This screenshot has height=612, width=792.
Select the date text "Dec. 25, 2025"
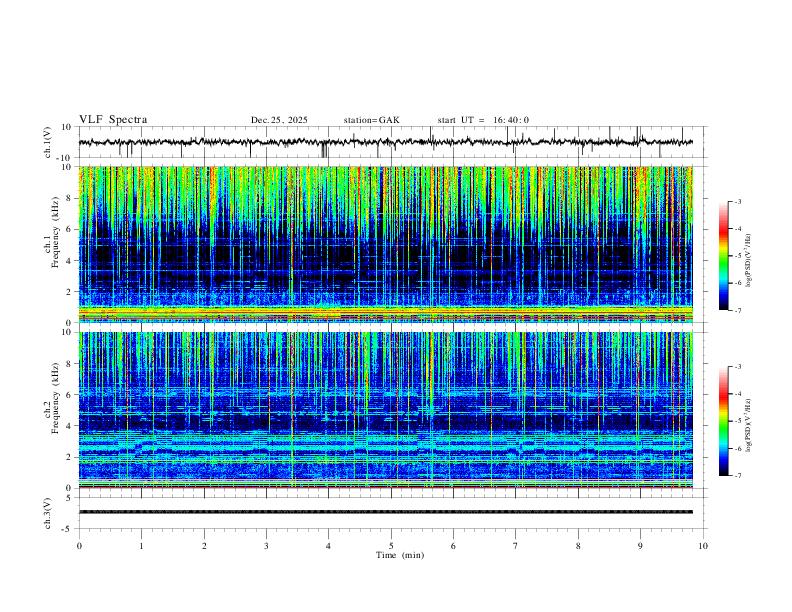click(279, 120)
